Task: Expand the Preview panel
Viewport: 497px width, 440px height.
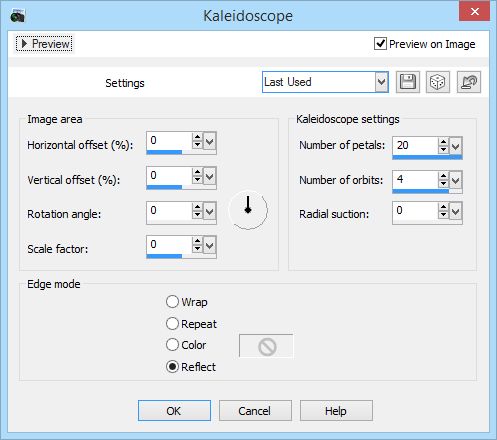Action: click(44, 44)
